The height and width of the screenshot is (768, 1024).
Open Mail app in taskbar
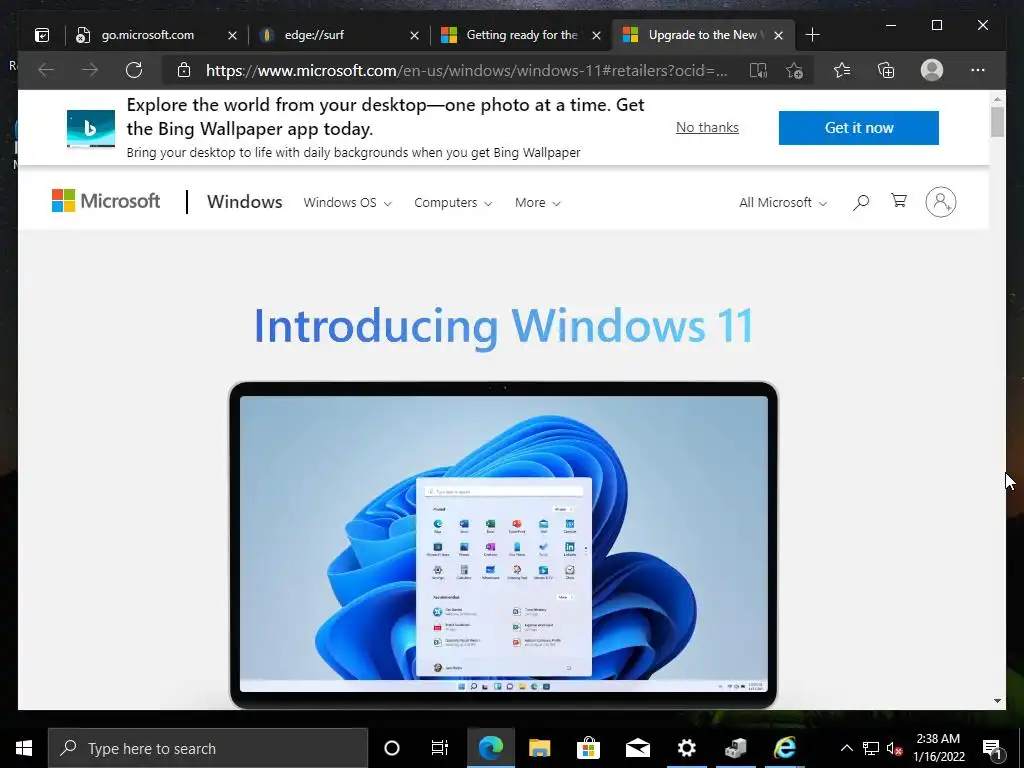(637, 748)
